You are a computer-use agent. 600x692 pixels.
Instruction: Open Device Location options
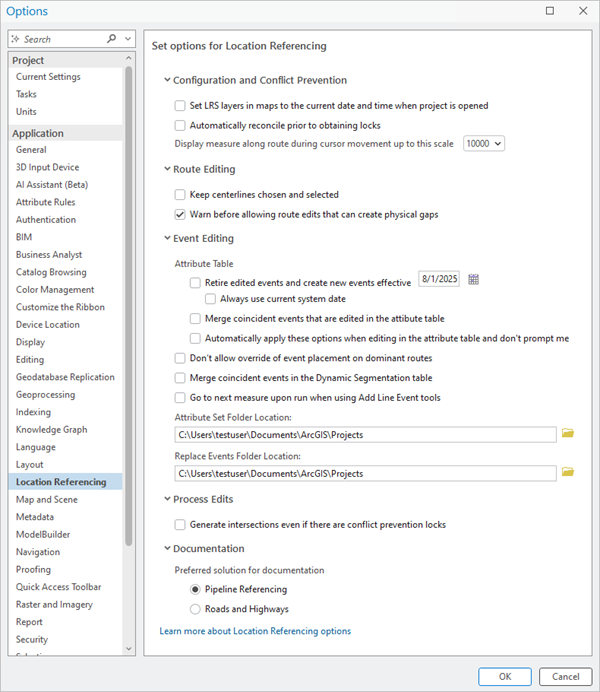(x=48, y=324)
